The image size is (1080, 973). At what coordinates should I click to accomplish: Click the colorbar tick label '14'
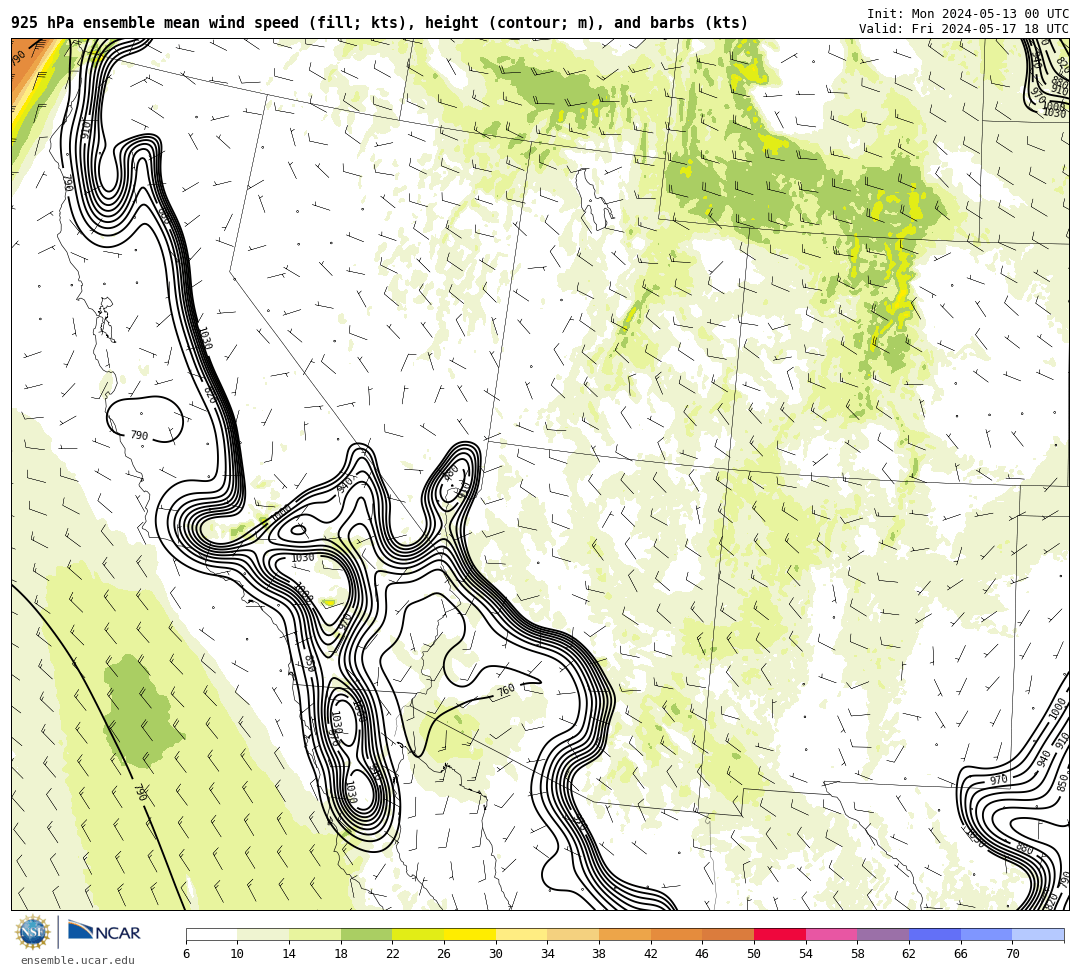click(x=289, y=954)
